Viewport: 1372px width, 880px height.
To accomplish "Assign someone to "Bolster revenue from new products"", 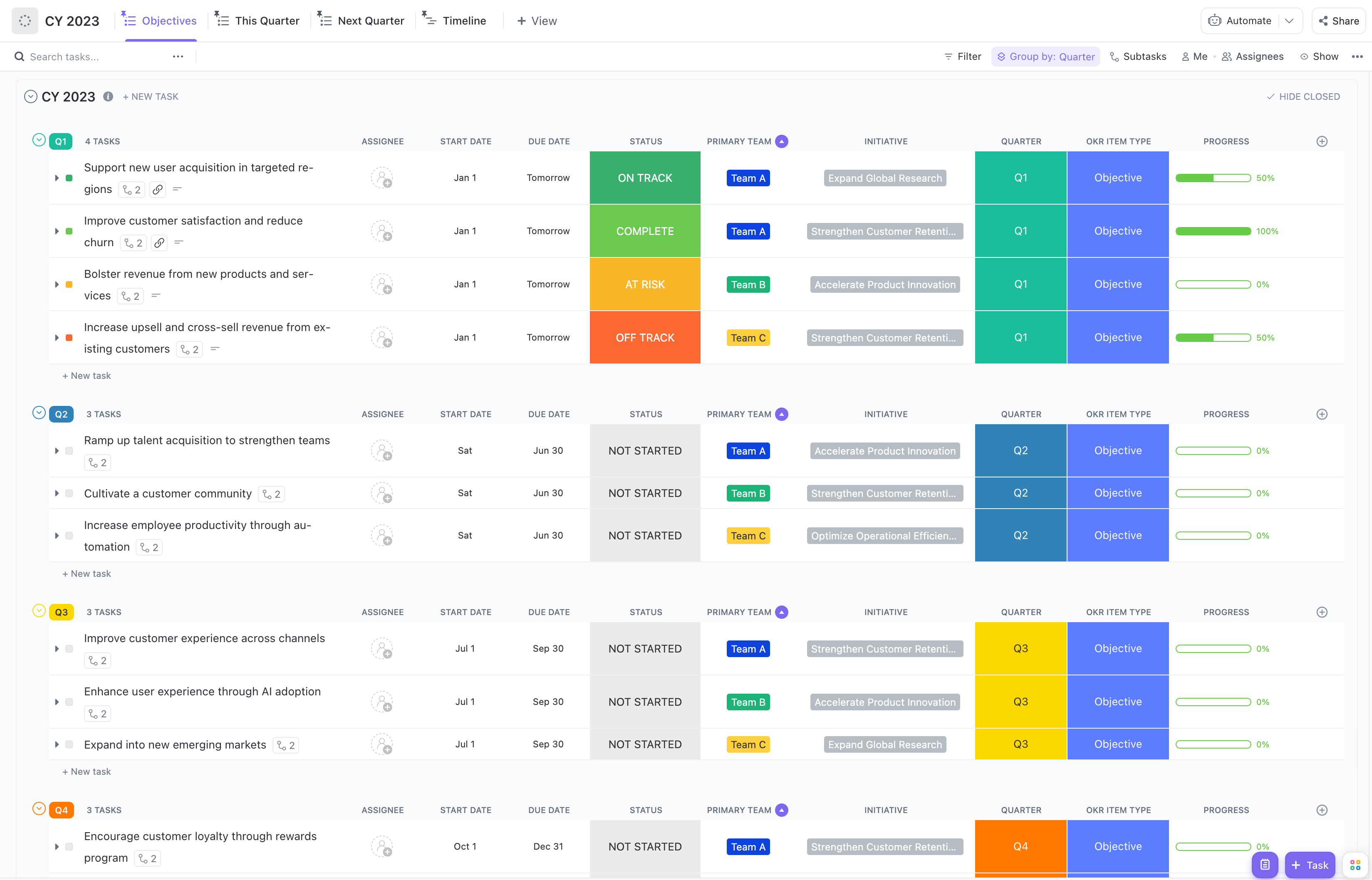I will pos(383,284).
